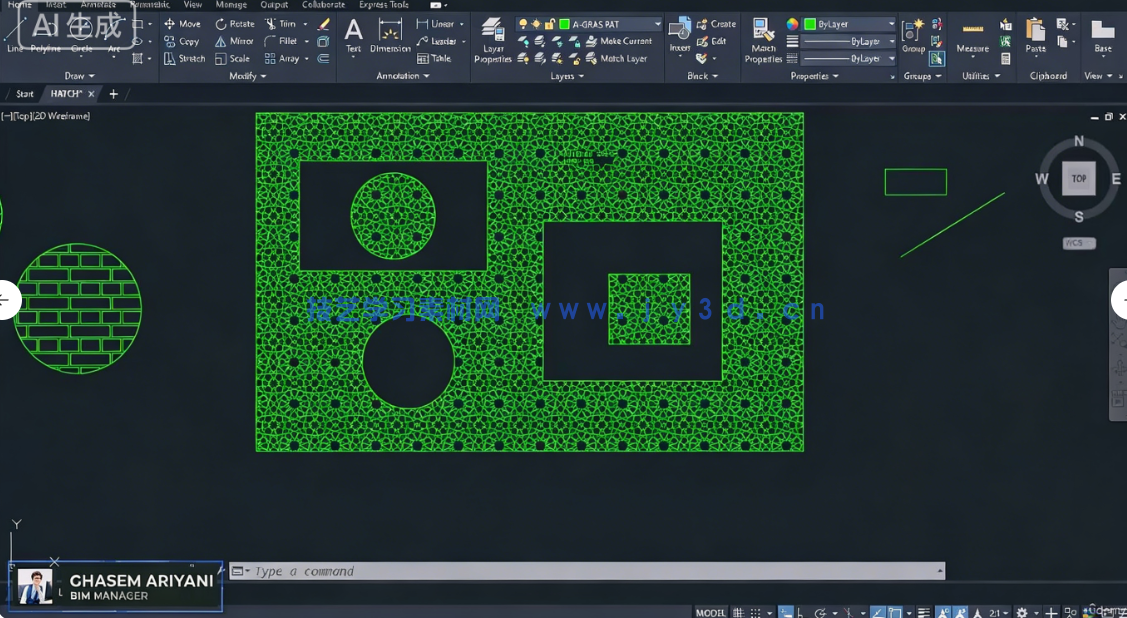
Task: Select the Fillet tool
Action: 284,41
